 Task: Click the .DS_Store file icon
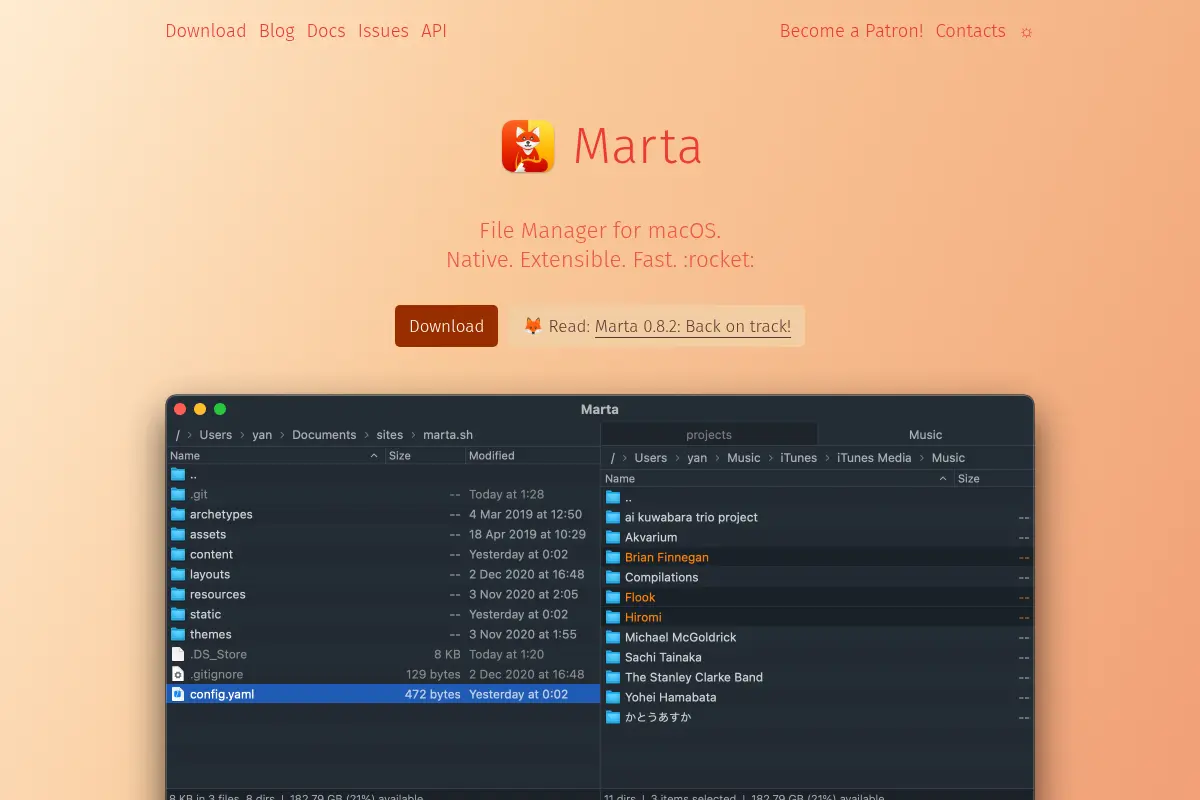(x=178, y=654)
